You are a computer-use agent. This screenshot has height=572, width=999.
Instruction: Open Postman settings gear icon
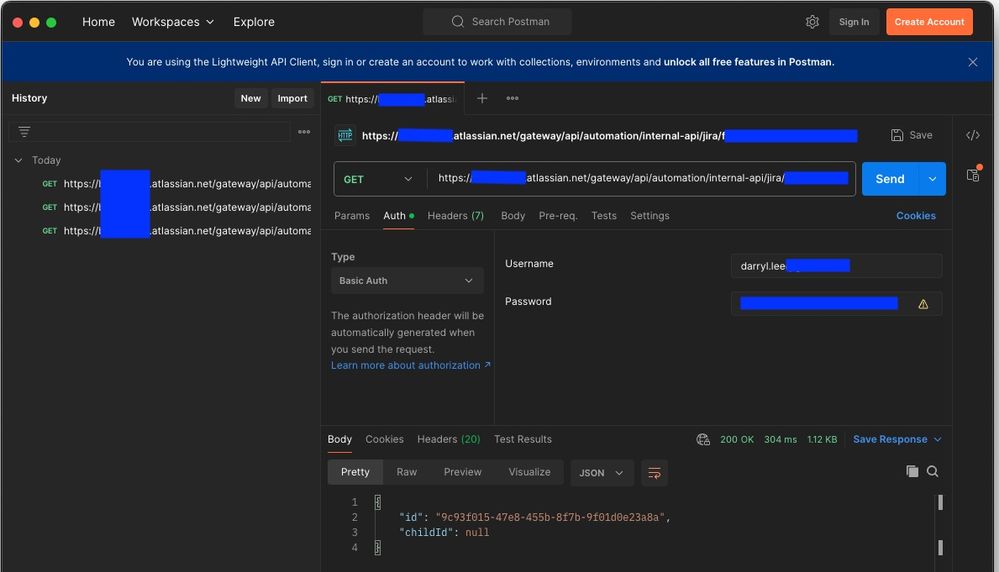(812, 22)
